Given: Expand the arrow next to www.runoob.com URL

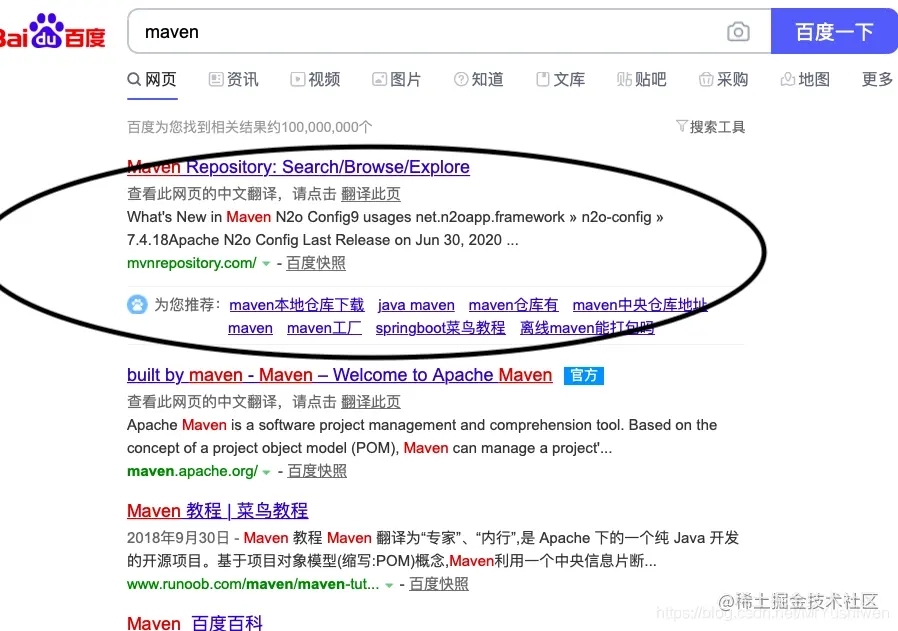Looking at the screenshot, I should coord(387,584).
